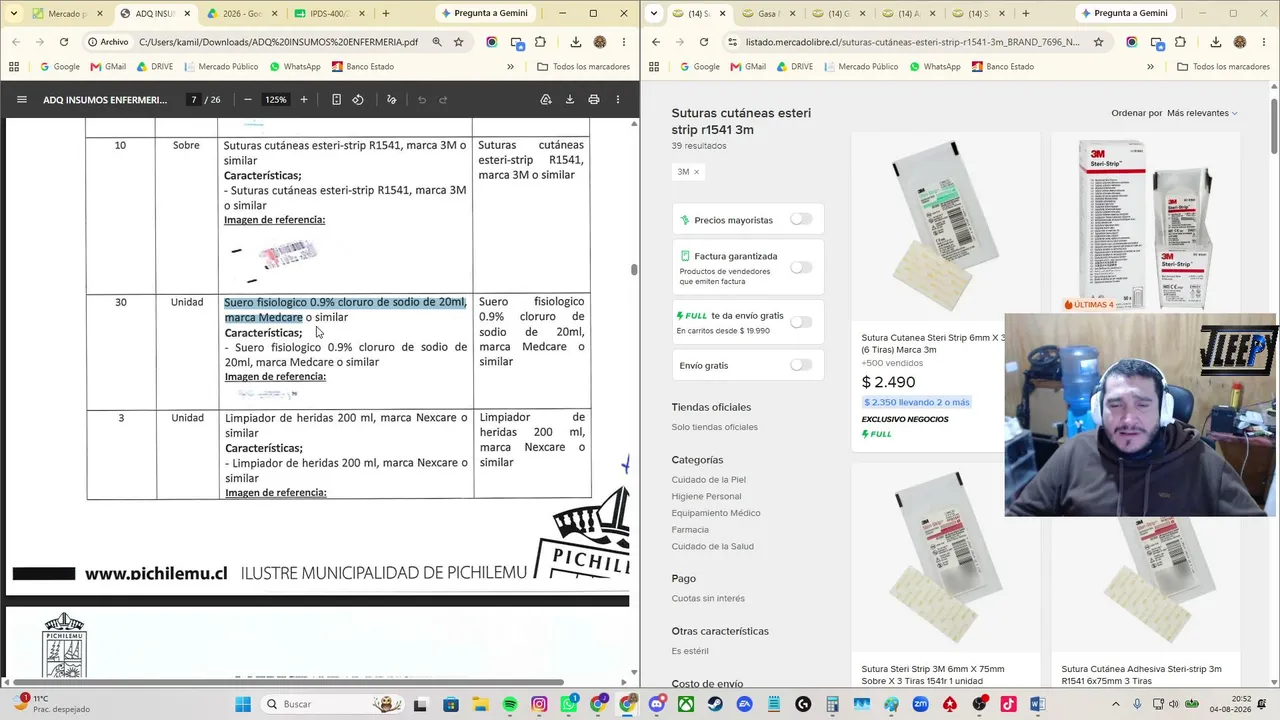
Task: Switch to the 2026 Google Drive tab
Action: point(243,14)
